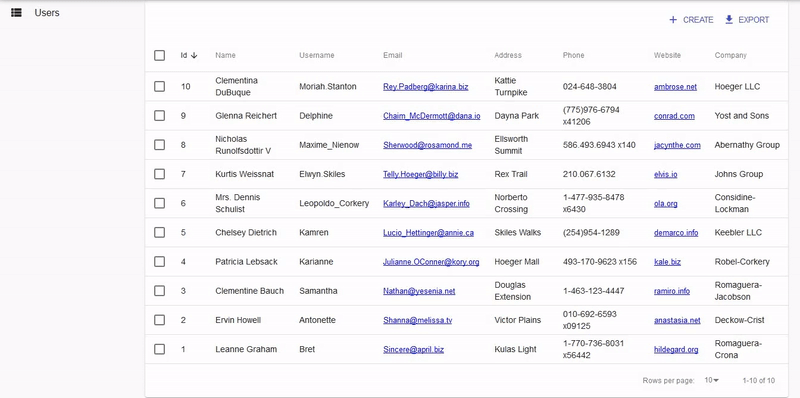This screenshot has width=800, height=398.
Task: Click the Id column sort arrow
Action: 194,55
